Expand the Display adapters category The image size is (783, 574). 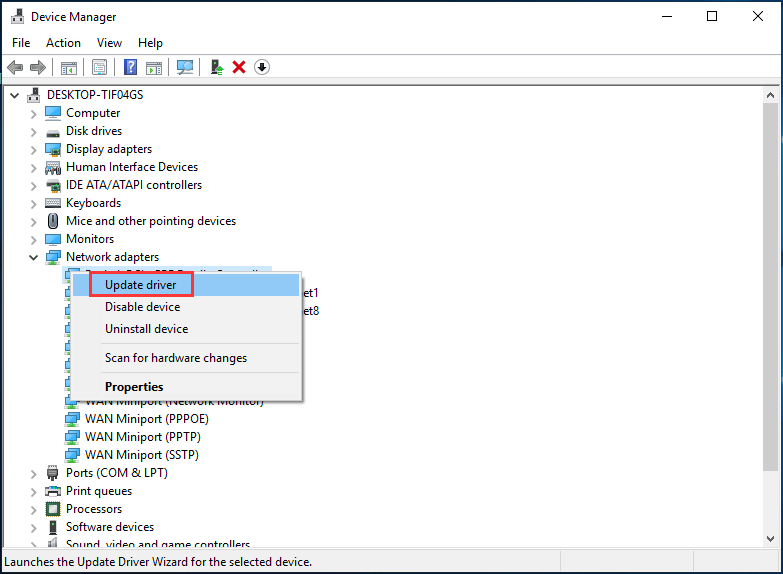click(x=33, y=150)
